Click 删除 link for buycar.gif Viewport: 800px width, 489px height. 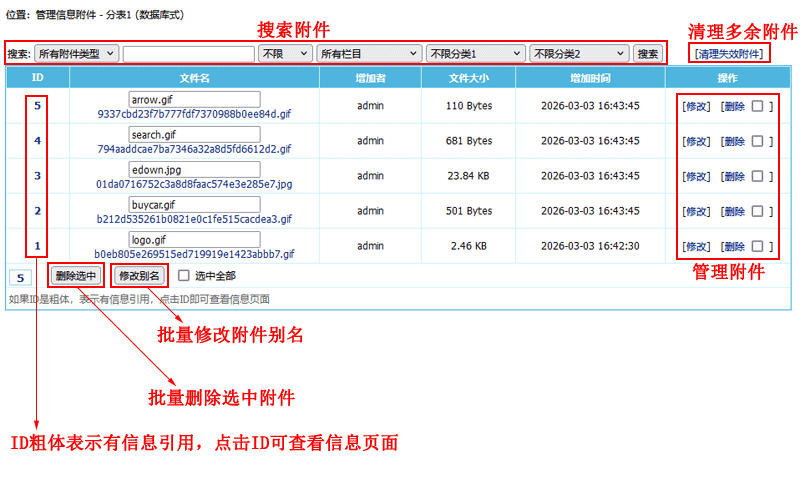[x=733, y=211]
